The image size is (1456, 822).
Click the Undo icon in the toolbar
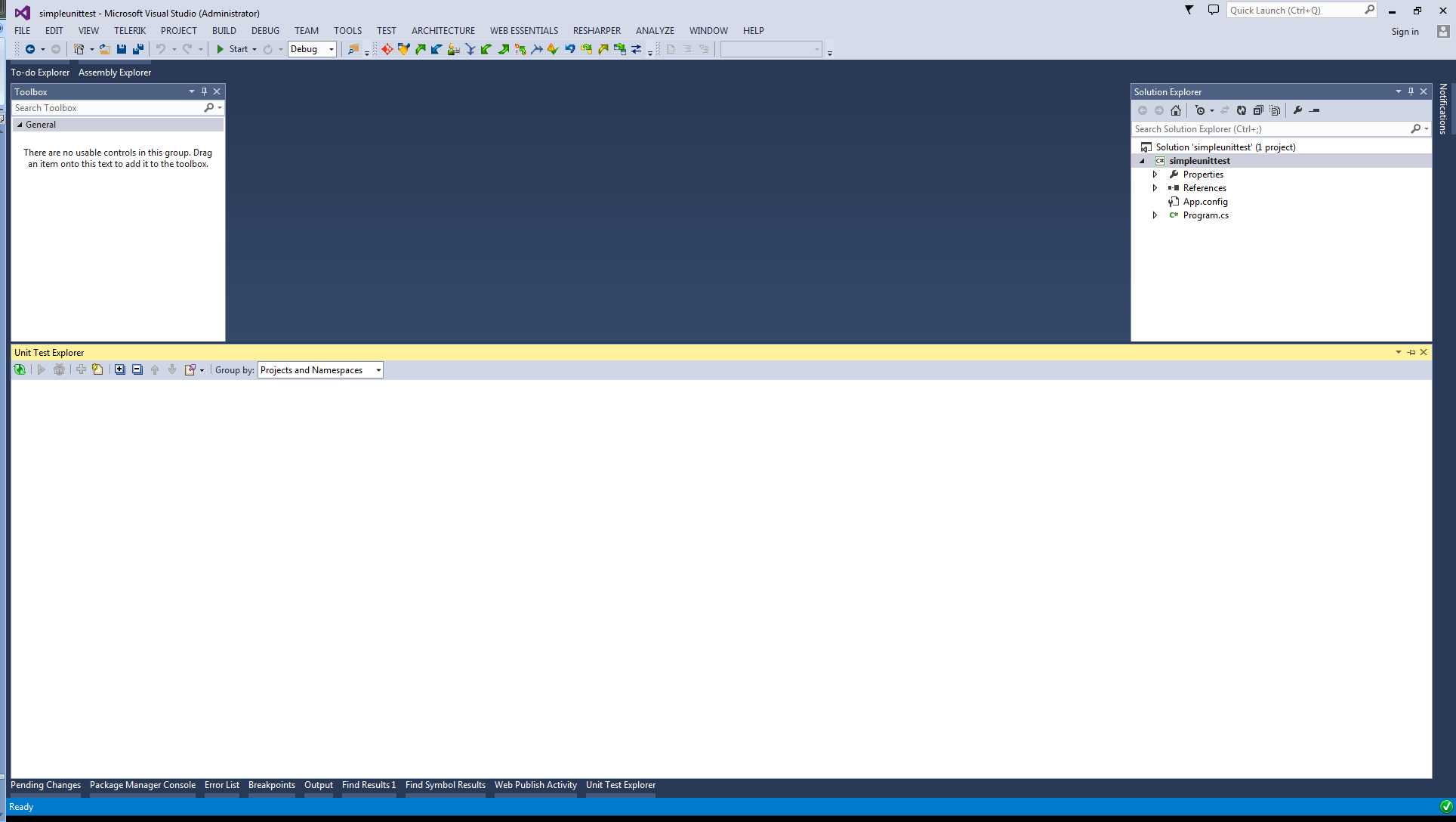(161, 48)
